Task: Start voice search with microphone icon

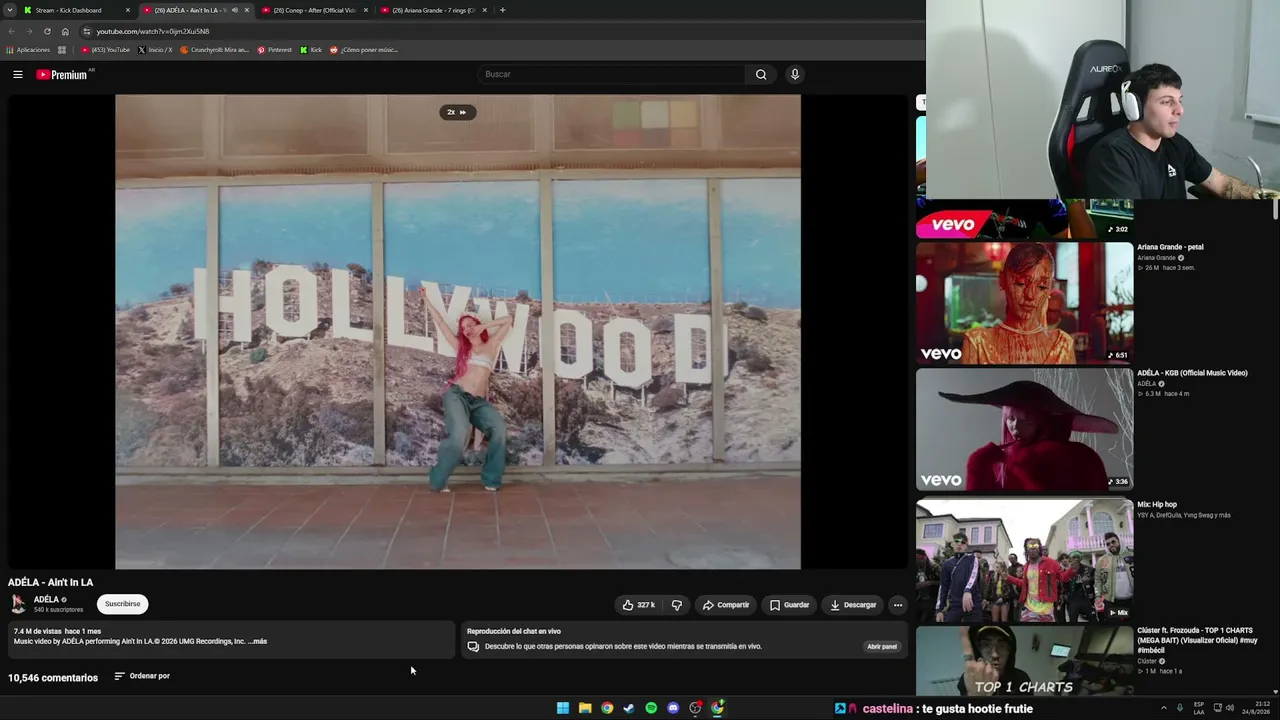Action: coord(795,74)
